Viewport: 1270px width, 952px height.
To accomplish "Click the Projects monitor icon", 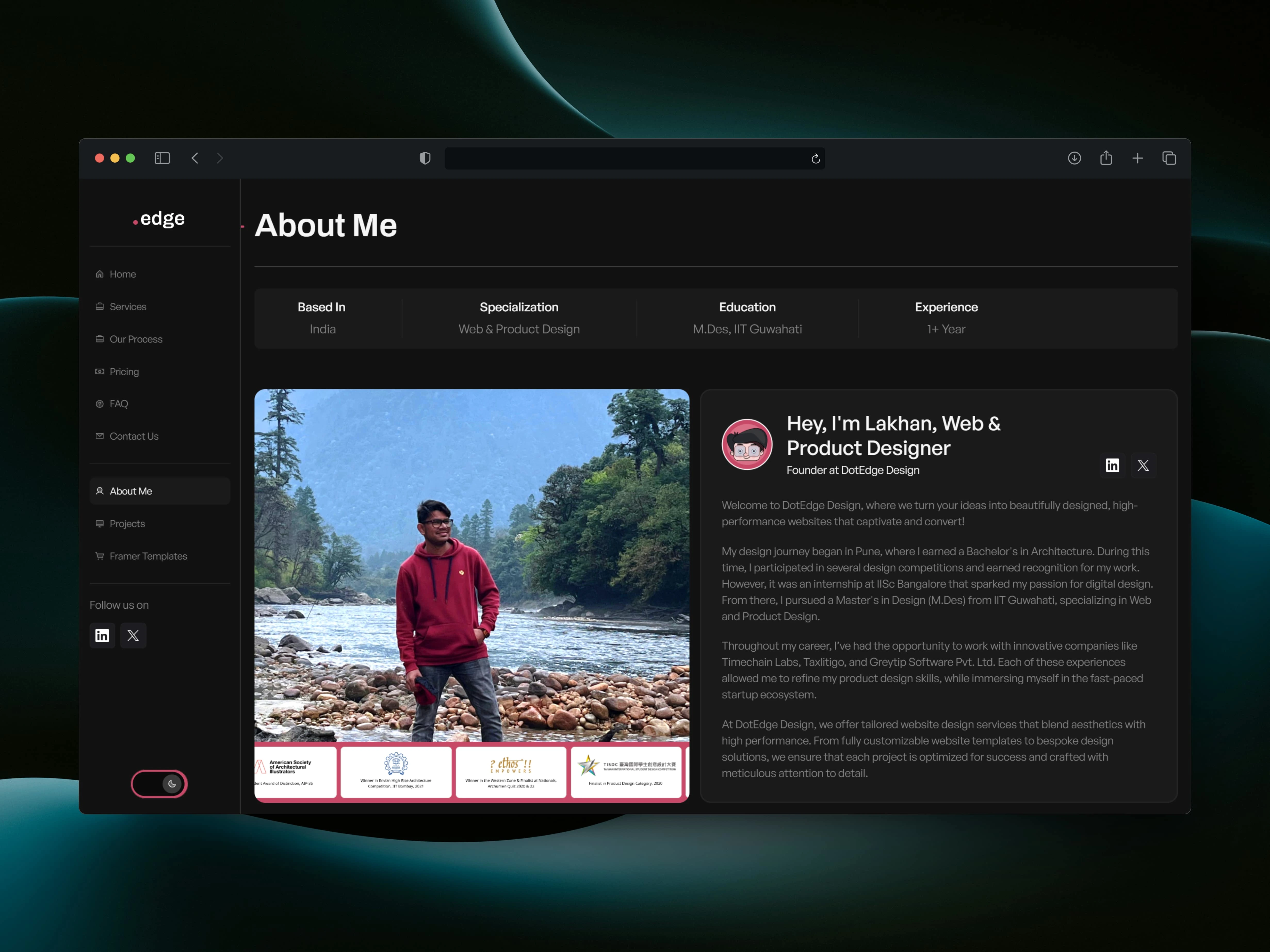I will 99,523.
